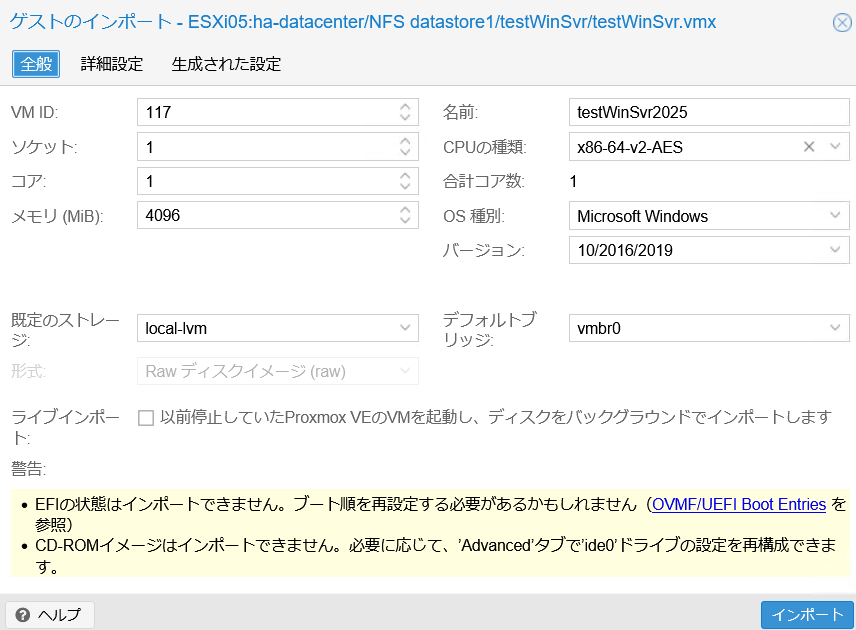
Task: Open the OVMF/UEFI Boot Entries link
Action: click(738, 505)
